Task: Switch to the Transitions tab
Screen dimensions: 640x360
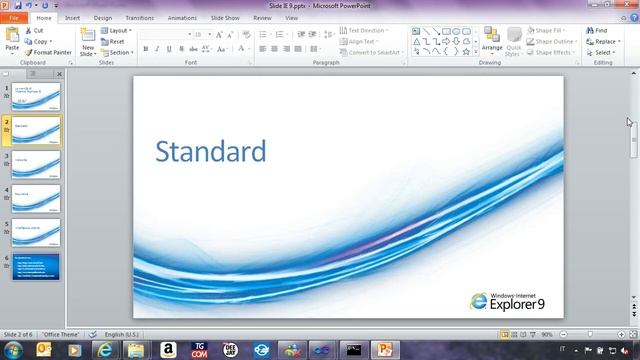Action: click(x=140, y=18)
